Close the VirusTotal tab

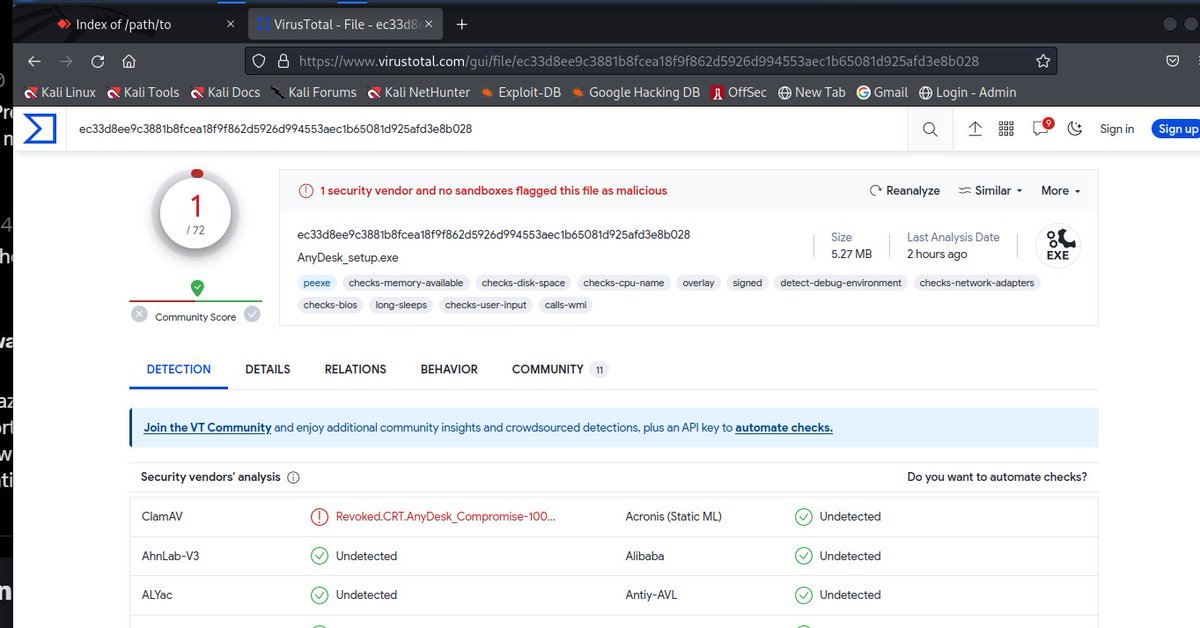[429, 25]
